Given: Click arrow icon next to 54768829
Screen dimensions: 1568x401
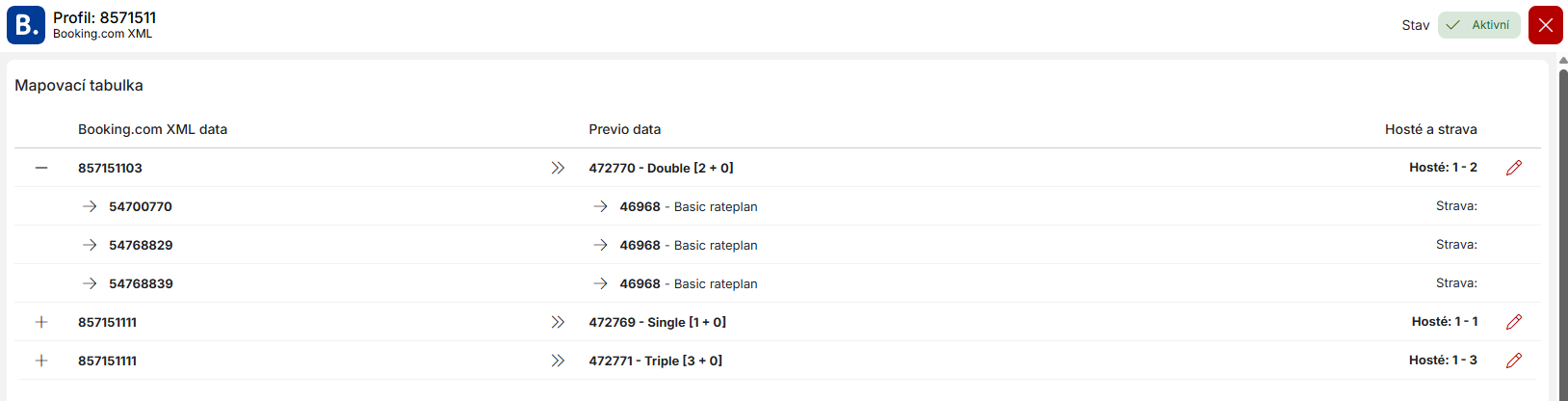Looking at the screenshot, I should (90, 245).
